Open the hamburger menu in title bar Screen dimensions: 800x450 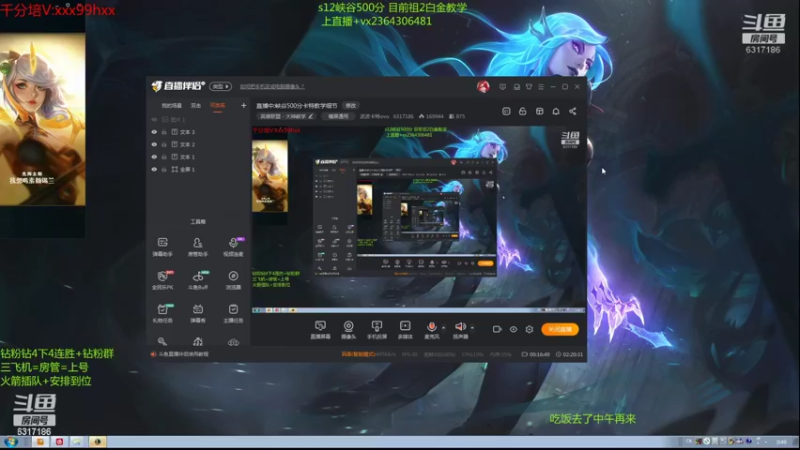541,87
